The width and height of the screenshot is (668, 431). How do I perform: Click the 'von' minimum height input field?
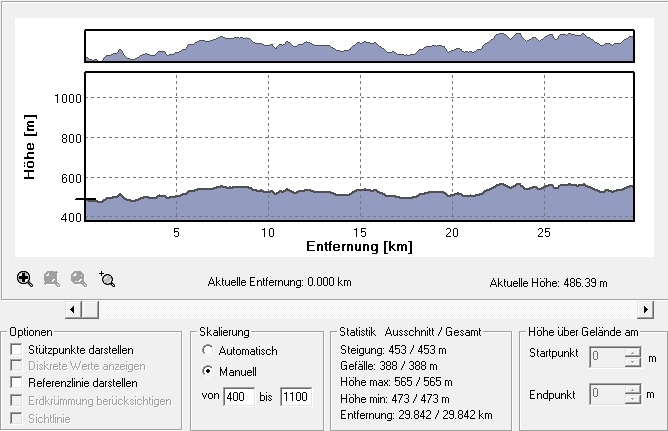coord(239,397)
